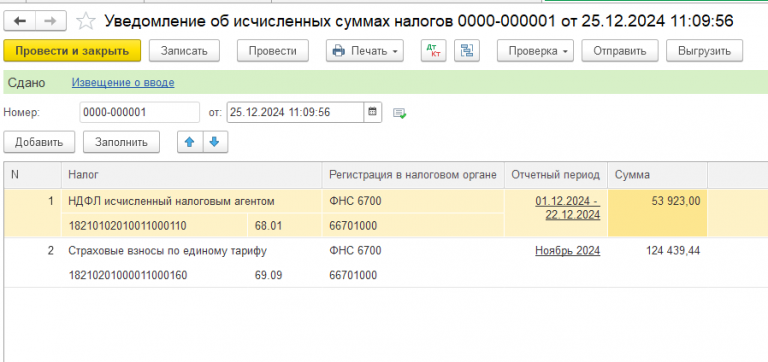The height and width of the screenshot is (362, 768).
Task: Go back with the left arrow button
Action: (20, 21)
